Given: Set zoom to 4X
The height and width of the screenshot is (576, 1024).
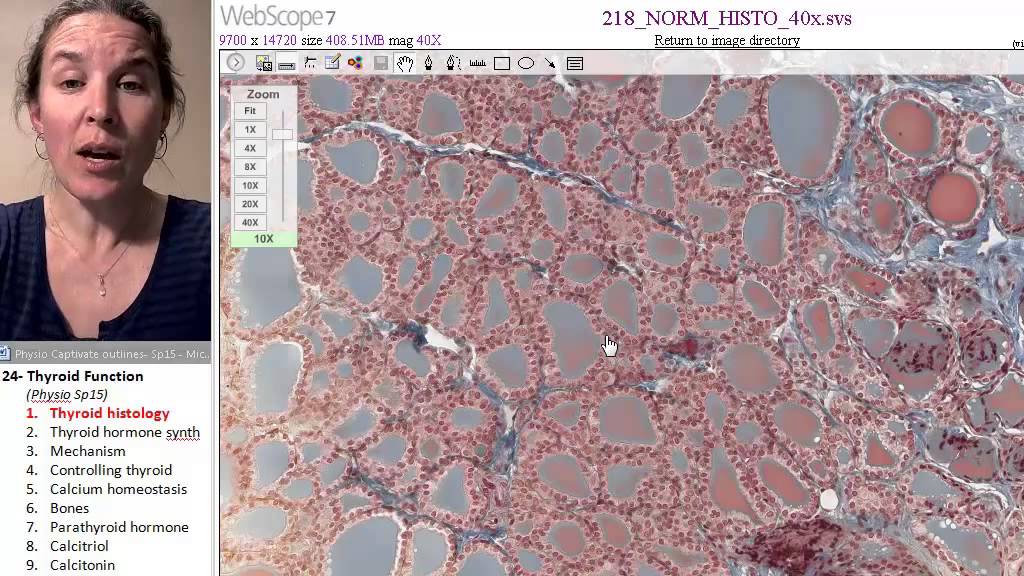Looking at the screenshot, I should coord(250,148).
